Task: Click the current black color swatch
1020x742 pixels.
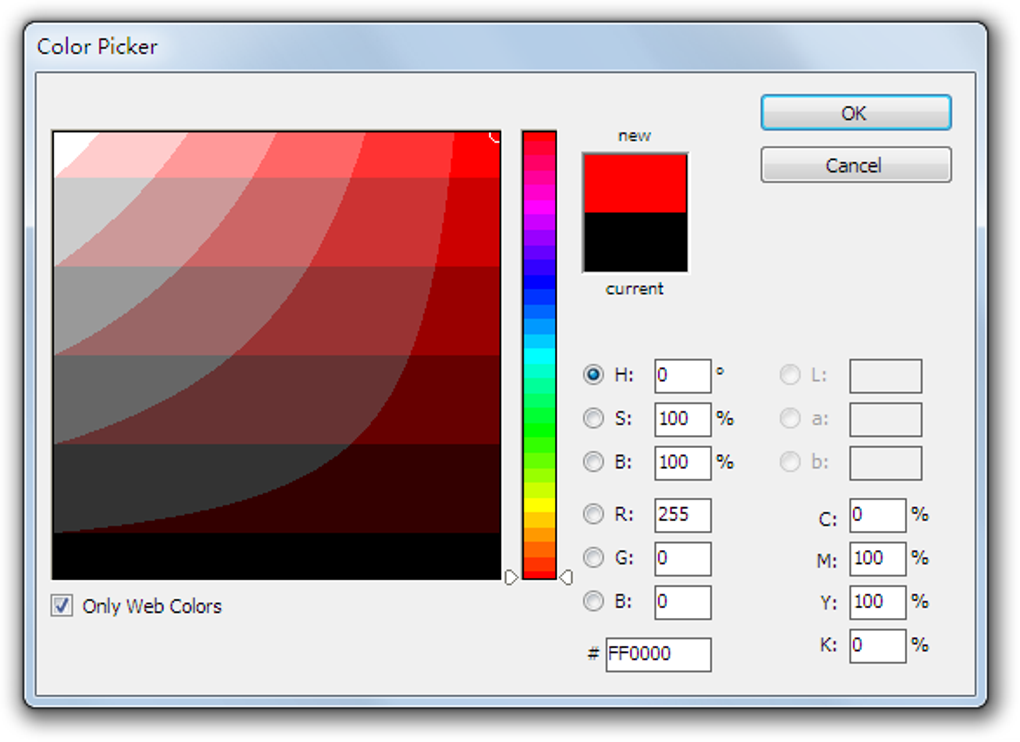Action: [x=635, y=242]
